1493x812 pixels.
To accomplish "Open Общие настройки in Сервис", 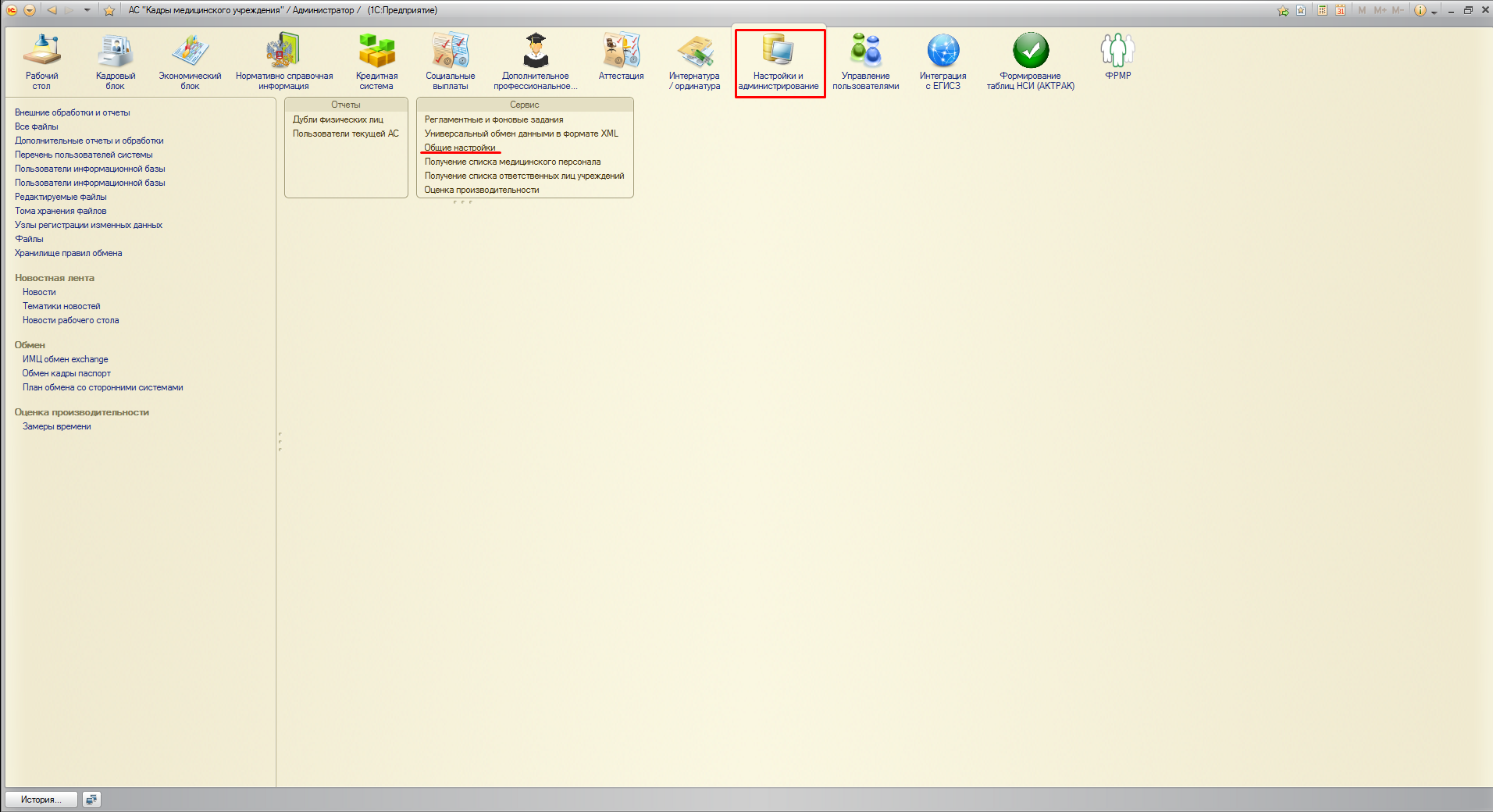I will [459, 148].
